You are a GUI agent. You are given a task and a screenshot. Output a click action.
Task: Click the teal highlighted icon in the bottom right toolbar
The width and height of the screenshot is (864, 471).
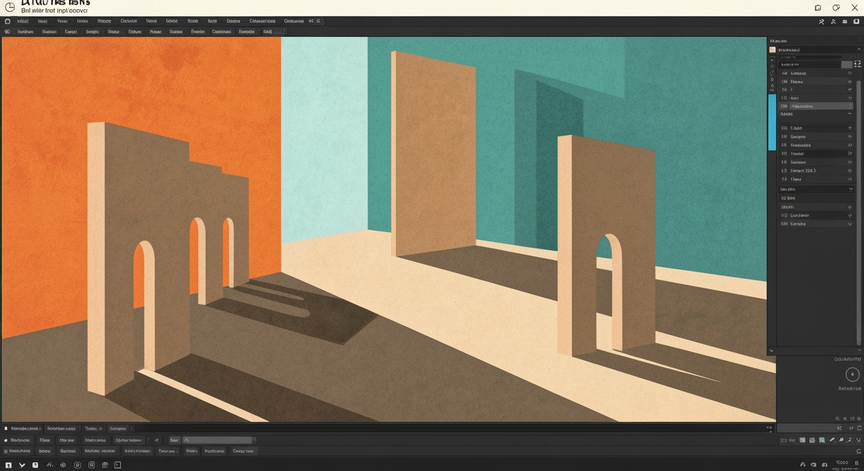coord(822,440)
